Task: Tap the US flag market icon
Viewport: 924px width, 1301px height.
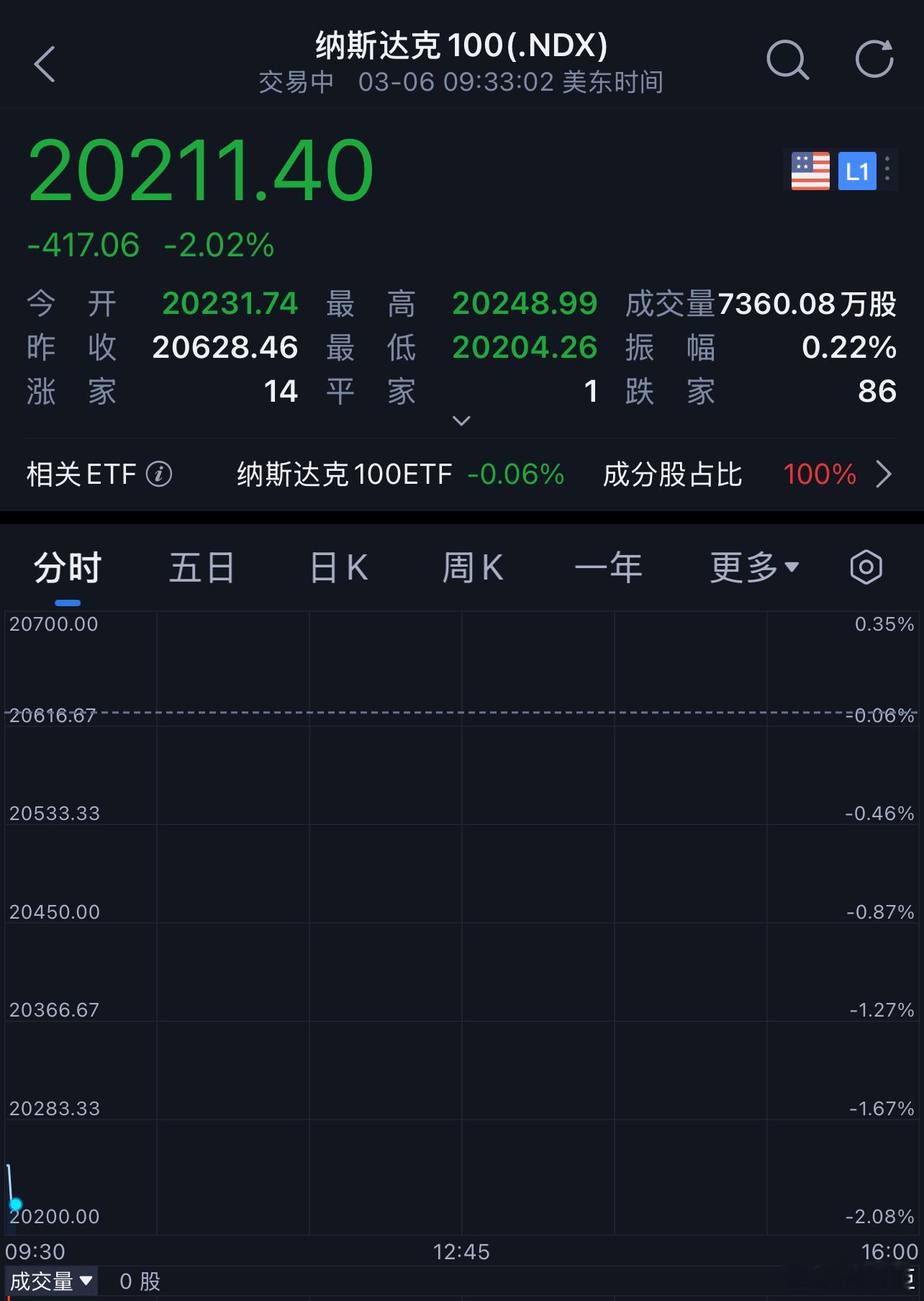Action: point(810,171)
